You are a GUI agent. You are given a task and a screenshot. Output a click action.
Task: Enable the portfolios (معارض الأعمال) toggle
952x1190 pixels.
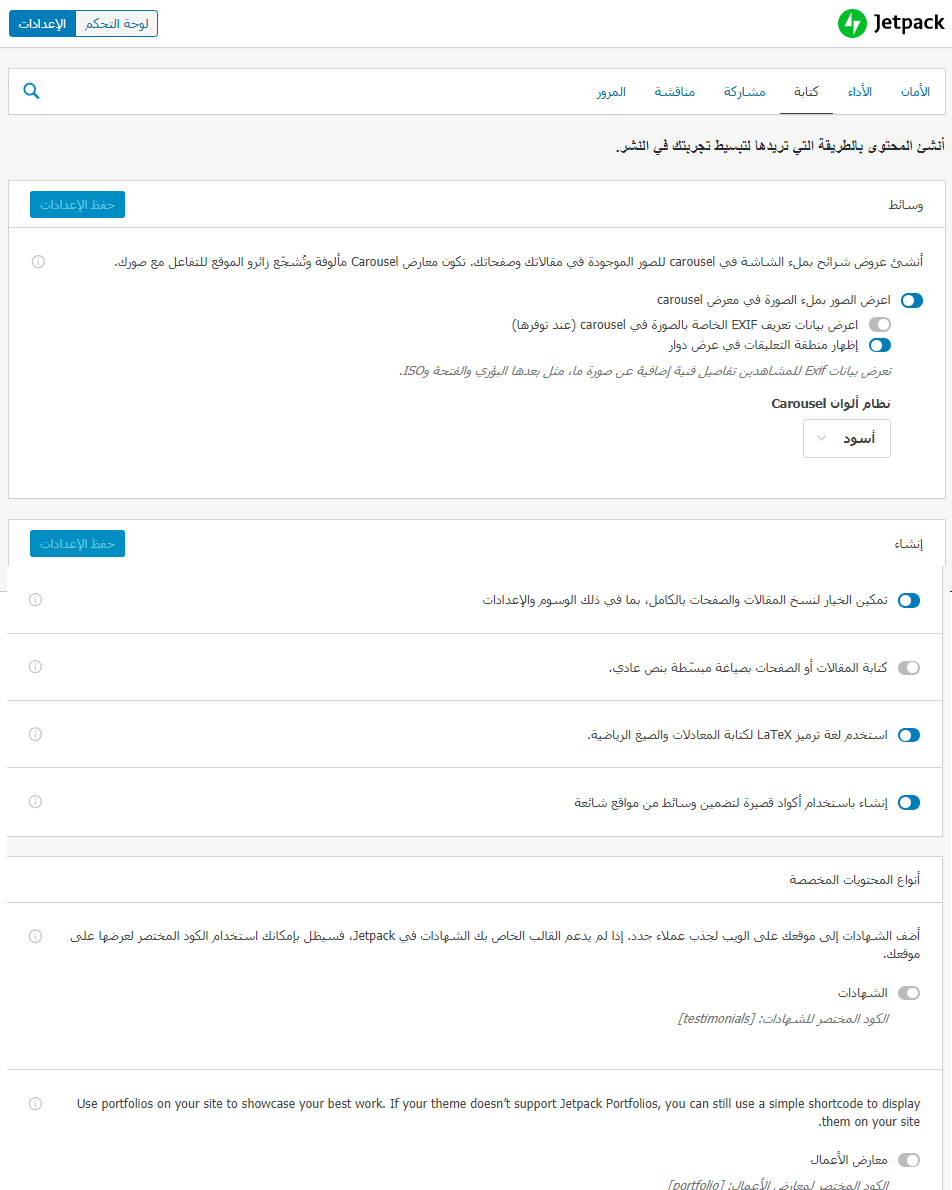909,1160
